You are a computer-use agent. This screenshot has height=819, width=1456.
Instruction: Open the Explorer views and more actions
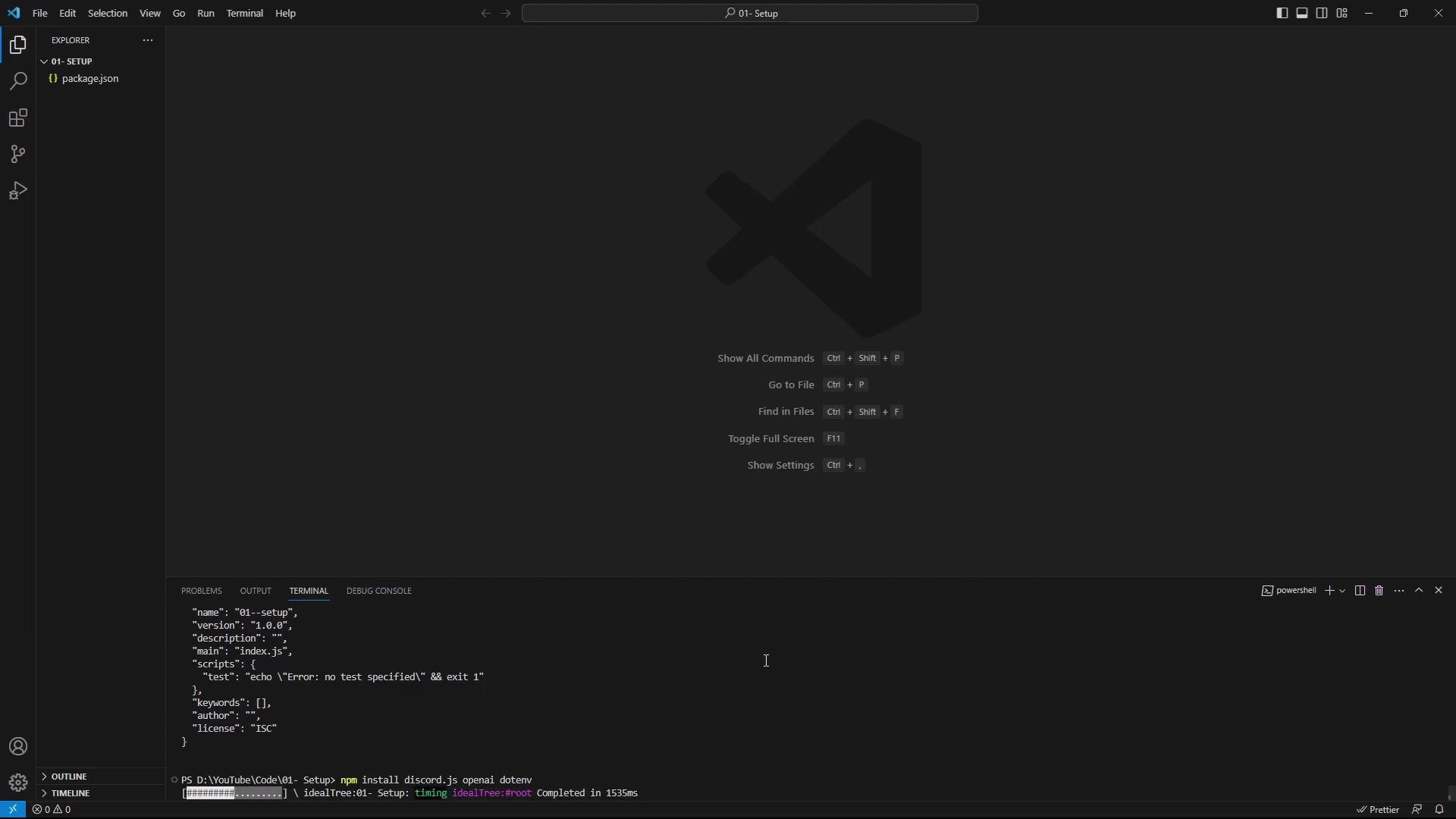pos(148,40)
